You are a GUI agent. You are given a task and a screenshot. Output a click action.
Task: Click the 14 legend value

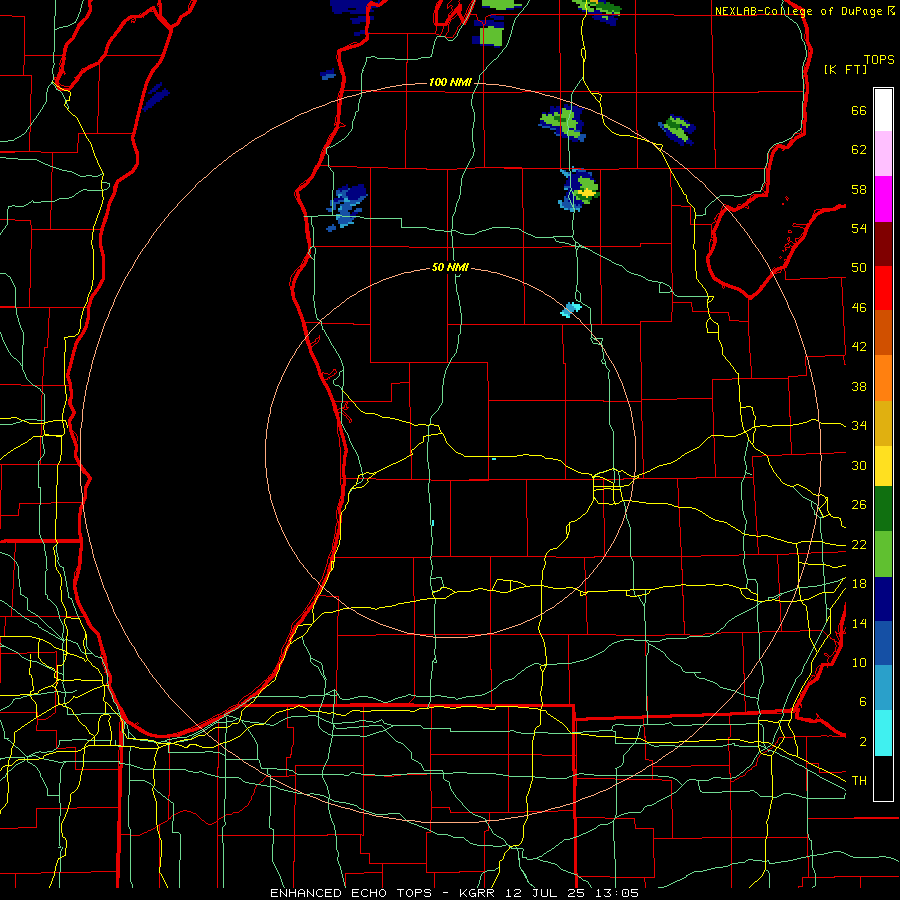859,623
